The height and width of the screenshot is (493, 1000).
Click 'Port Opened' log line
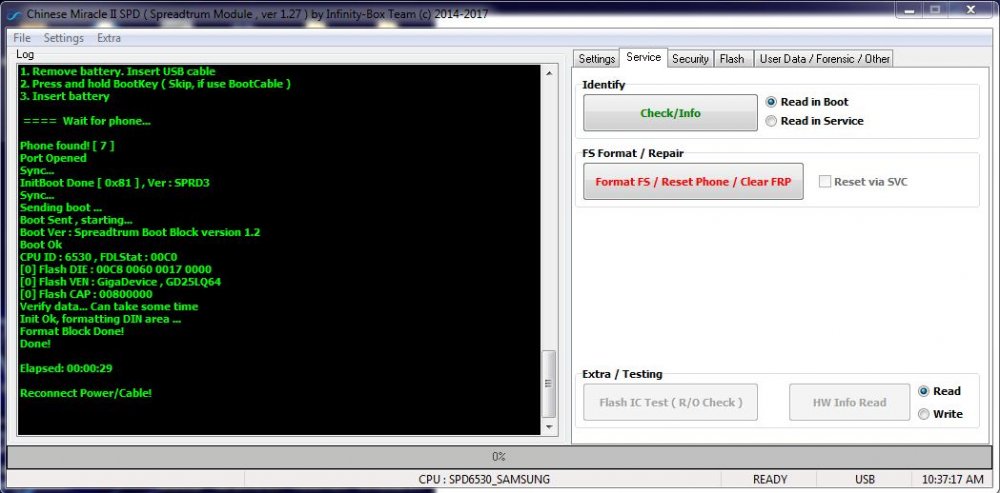(53, 158)
